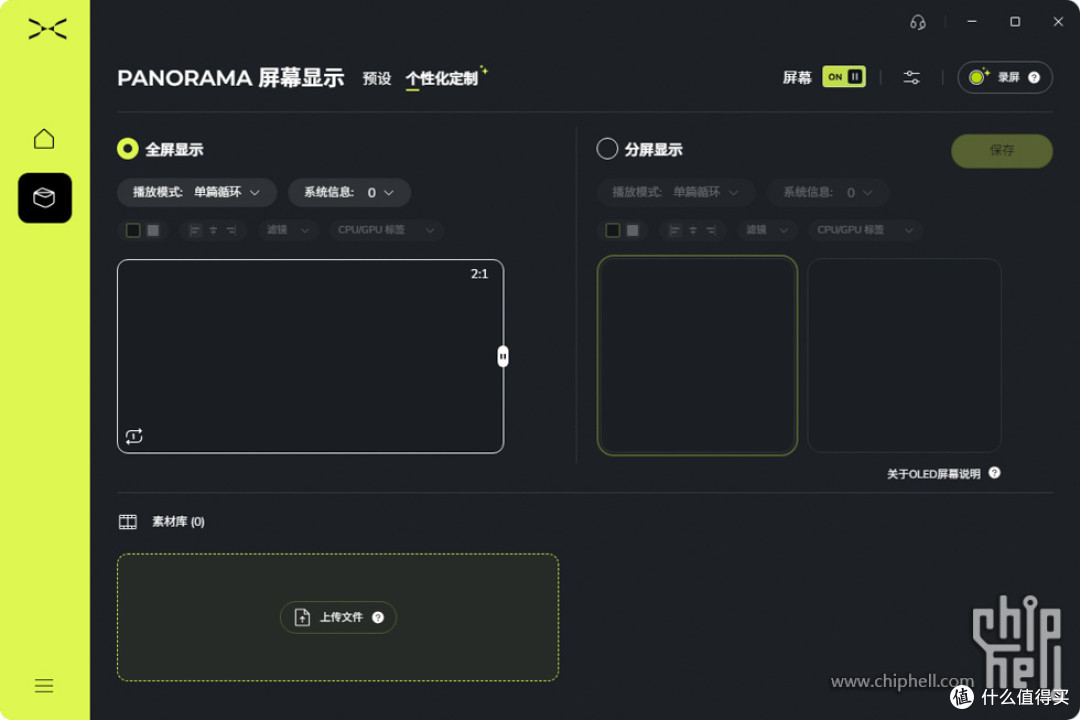The height and width of the screenshot is (720, 1080).
Task: Click the pause handle on preview edge
Action: (503, 356)
